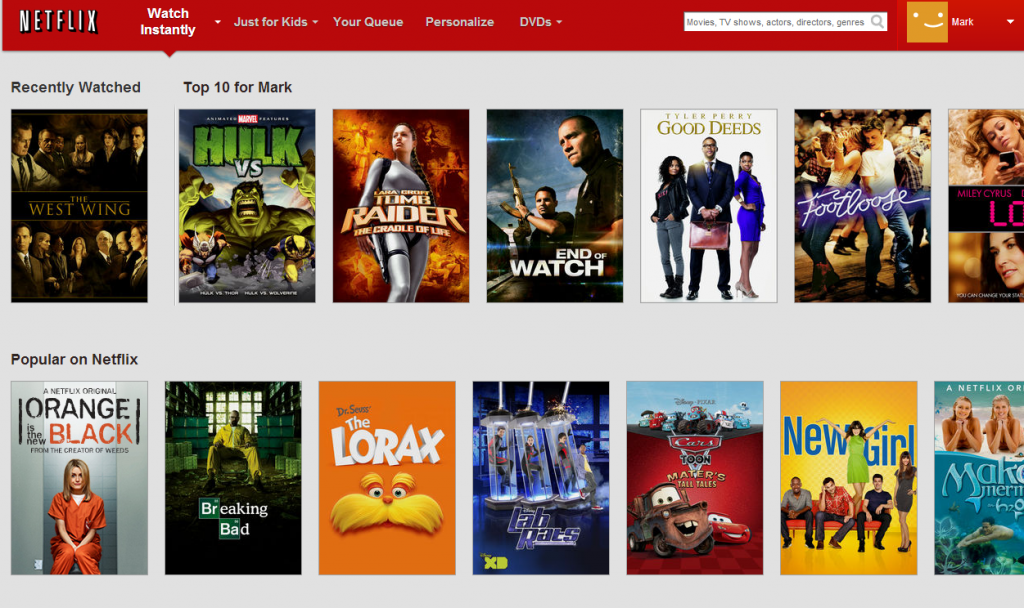Select the New Girl poster
1024x608 pixels.
click(x=848, y=478)
